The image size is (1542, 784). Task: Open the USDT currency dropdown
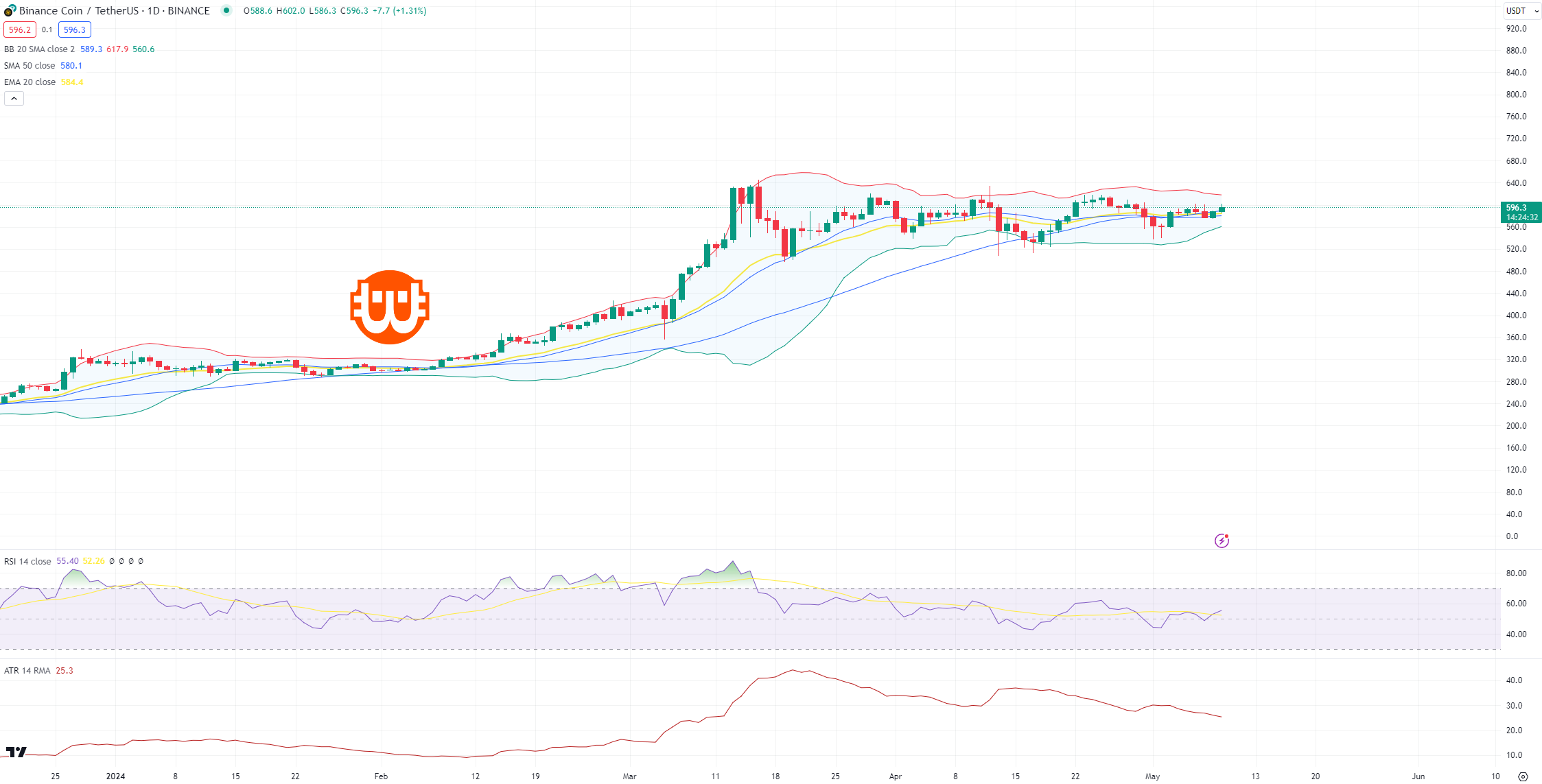(1522, 11)
